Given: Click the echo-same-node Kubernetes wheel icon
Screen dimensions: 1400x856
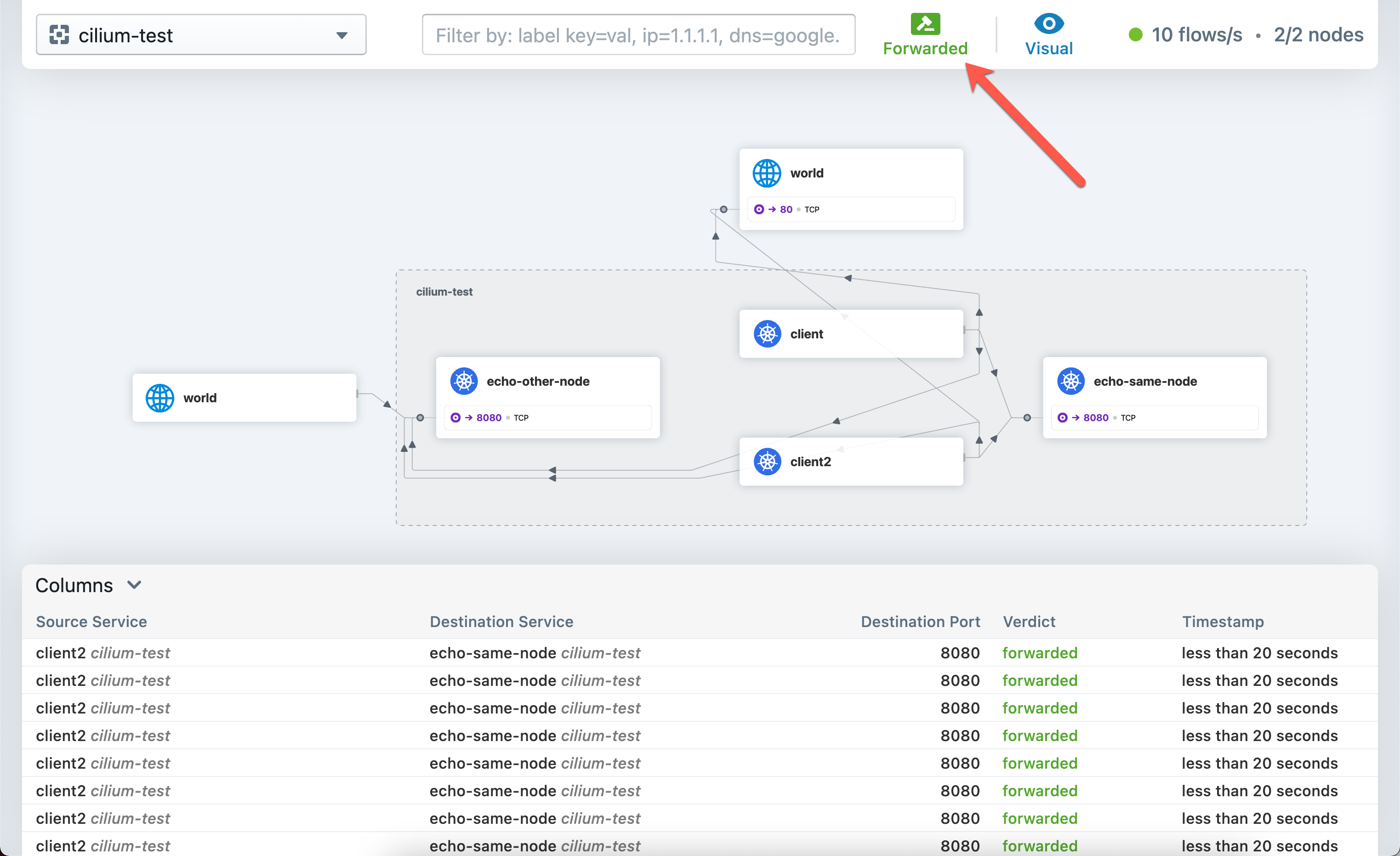Looking at the screenshot, I should [1070, 382].
